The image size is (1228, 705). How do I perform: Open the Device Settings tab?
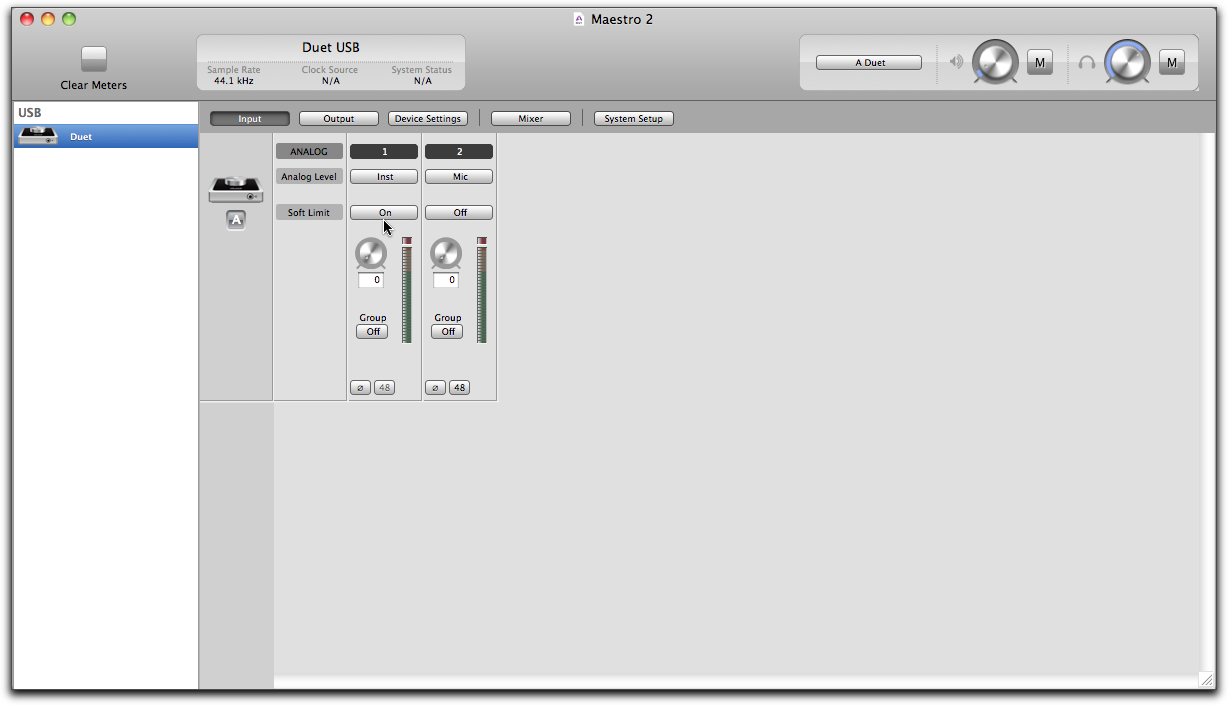428,119
